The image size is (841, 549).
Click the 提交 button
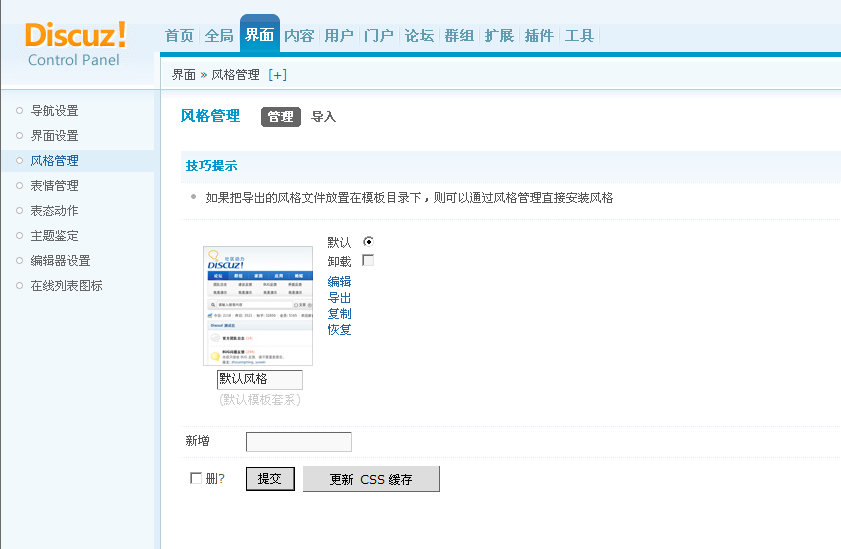pyautogui.click(x=270, y=479)
